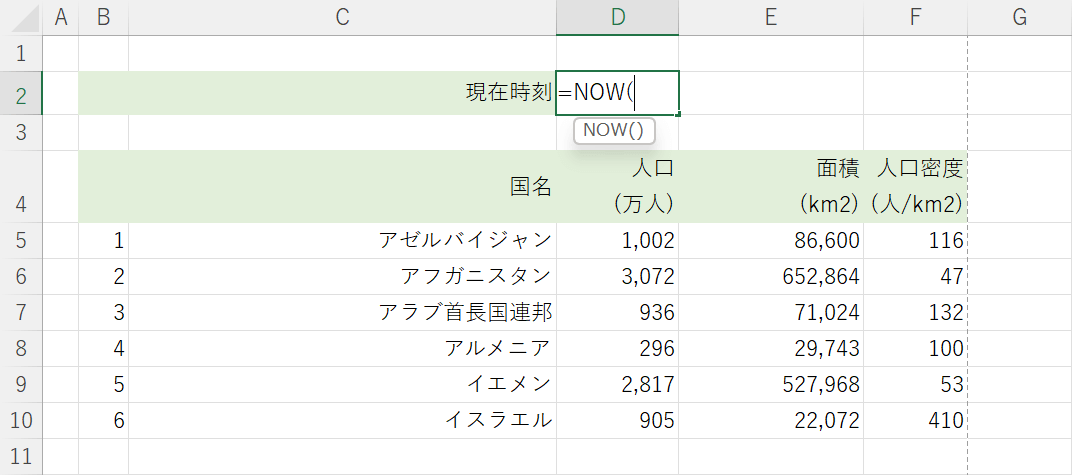1072x475 pixels.
Task: Select column E header
Action: (x=770, y=17)
